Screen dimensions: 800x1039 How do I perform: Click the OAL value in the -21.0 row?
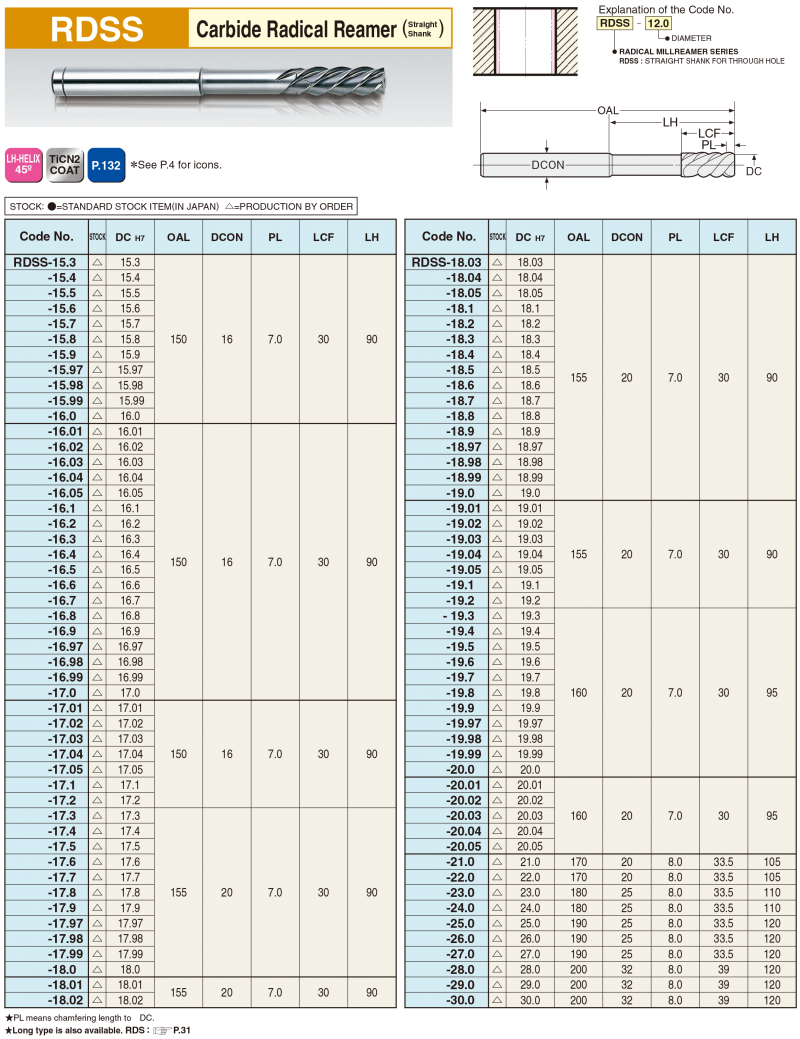[579, 862]
